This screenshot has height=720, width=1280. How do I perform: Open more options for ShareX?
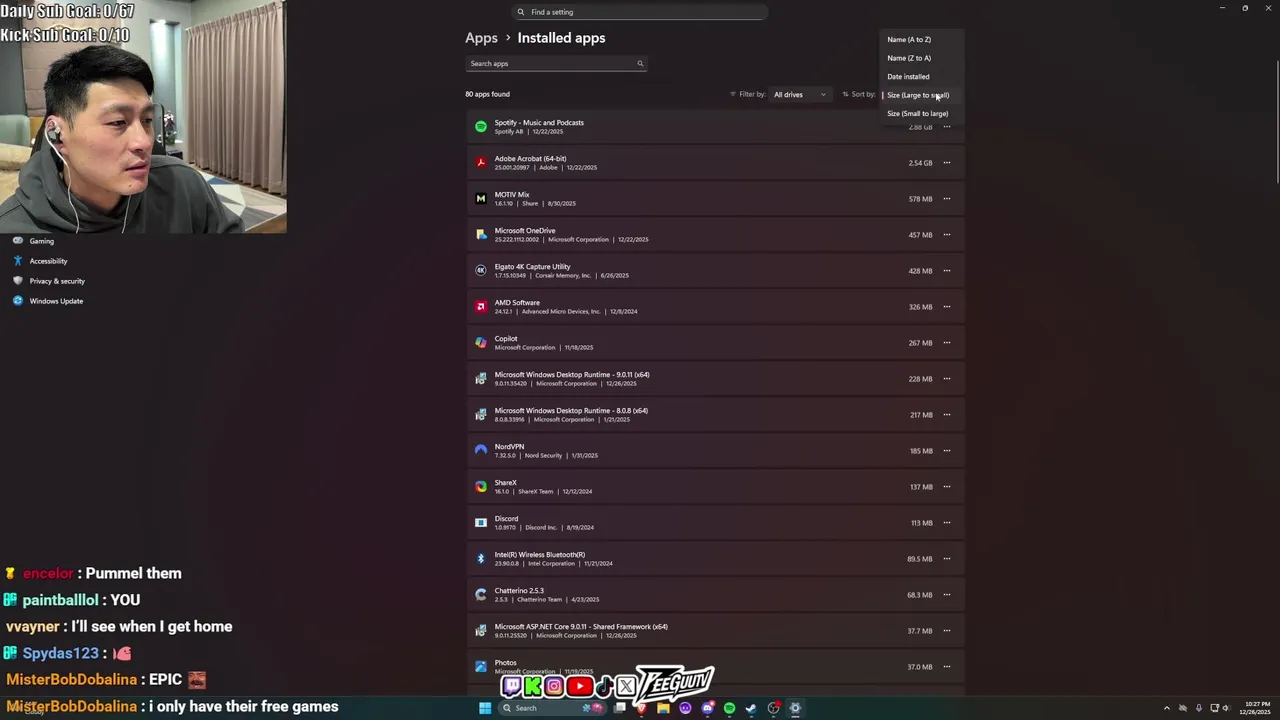[947, 487]
